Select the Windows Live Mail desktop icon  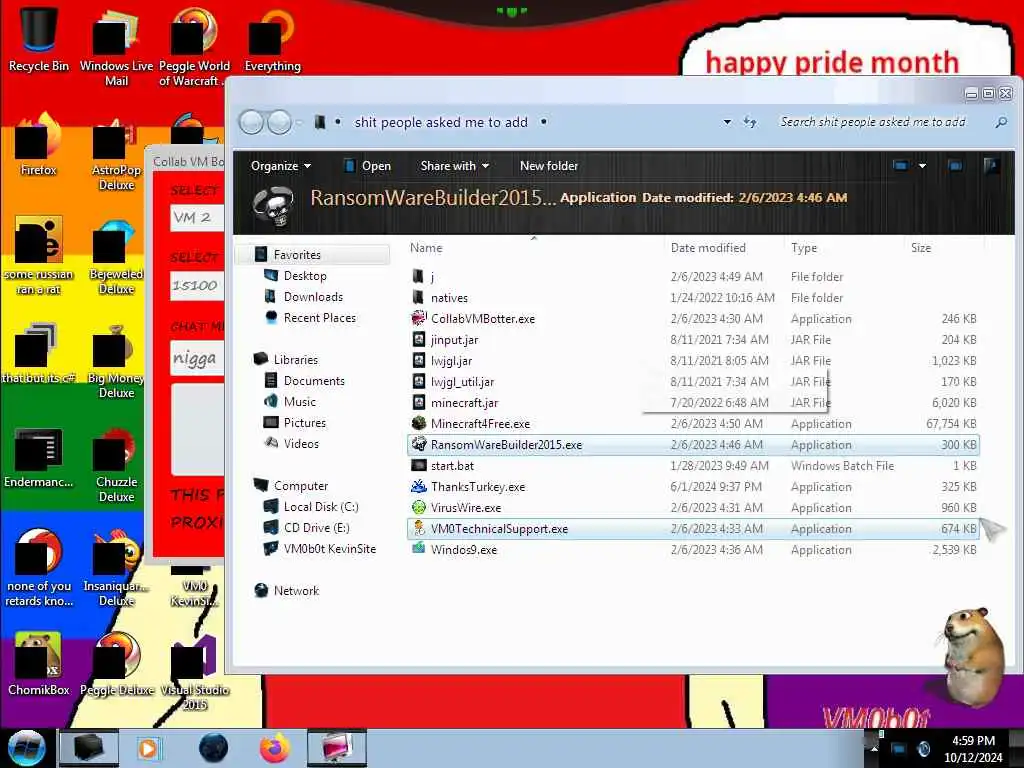pyautogui.click(x=116, y=46)
